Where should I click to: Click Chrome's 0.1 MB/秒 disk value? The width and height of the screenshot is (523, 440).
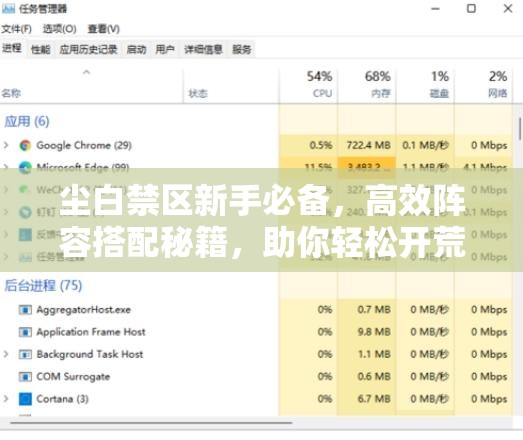[426, 145]
